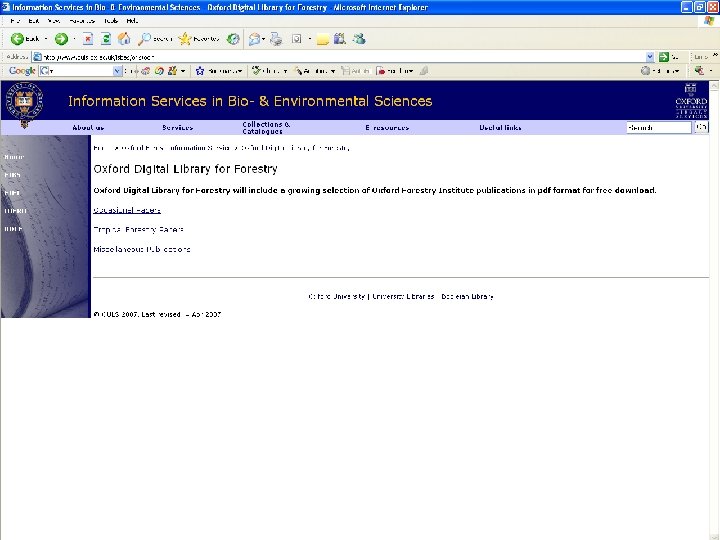This screenshot has height=540, width=720.
Task: Click the Google toolbar highlighter pen icon
Action: coord(424,71)
